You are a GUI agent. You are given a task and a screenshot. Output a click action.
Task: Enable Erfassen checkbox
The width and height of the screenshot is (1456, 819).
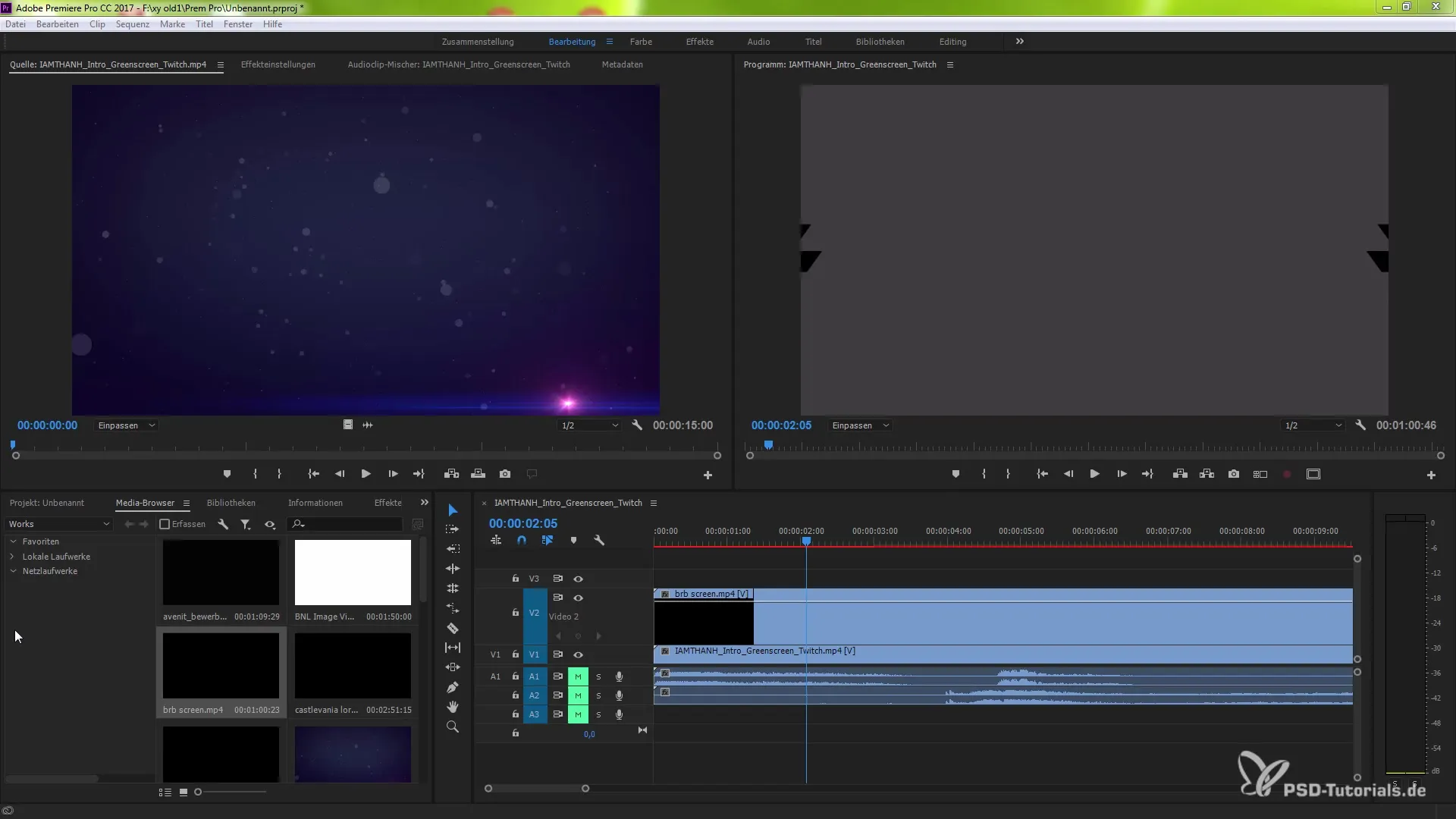point(165,524)
